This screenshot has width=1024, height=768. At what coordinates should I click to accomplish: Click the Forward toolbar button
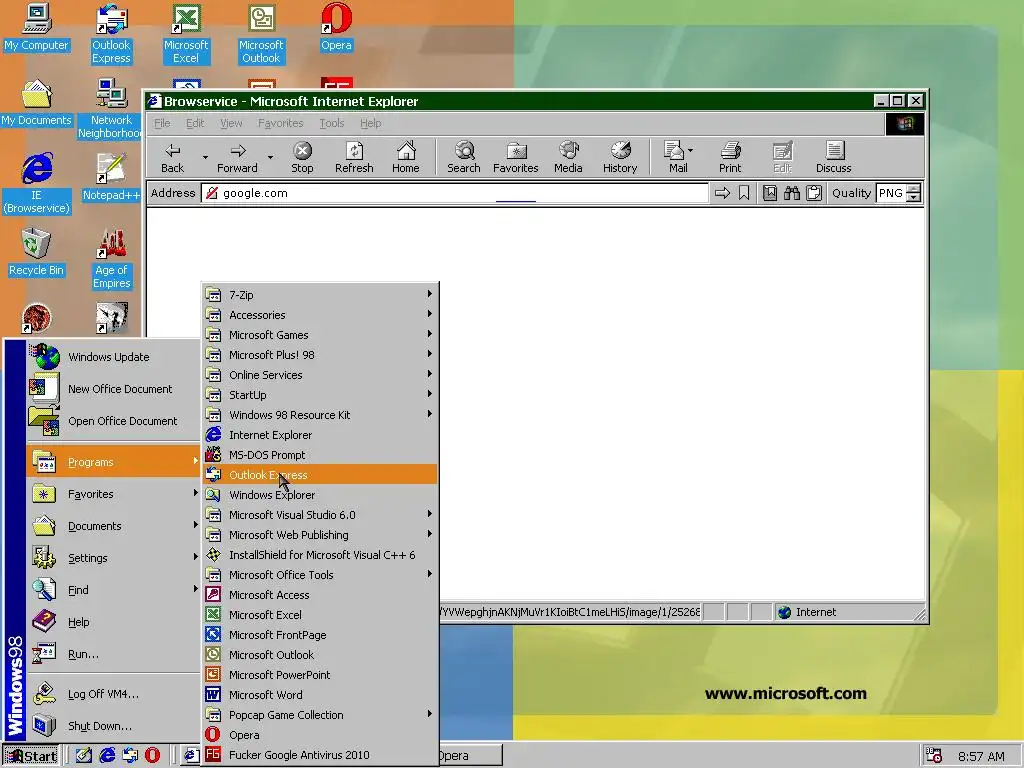(x=237, y=157)
